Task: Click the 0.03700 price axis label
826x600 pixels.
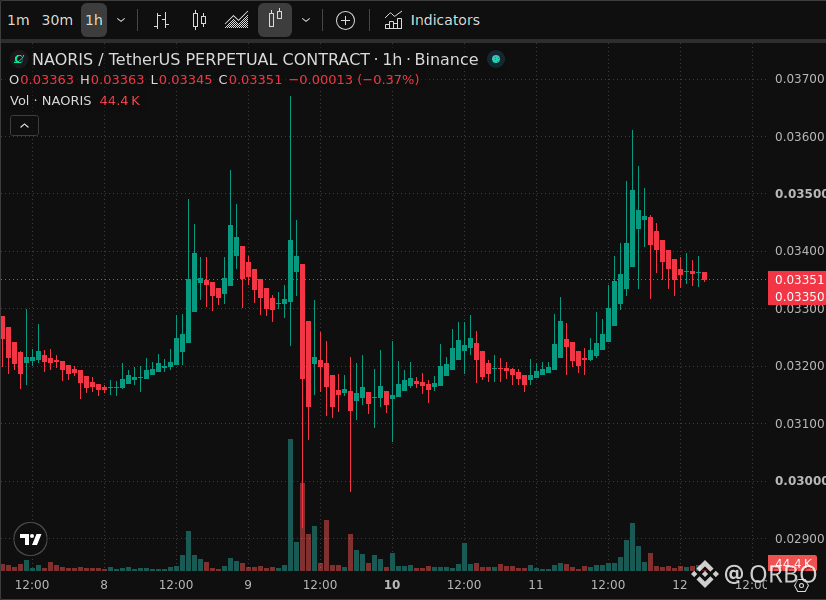Action: pos(800,79)
